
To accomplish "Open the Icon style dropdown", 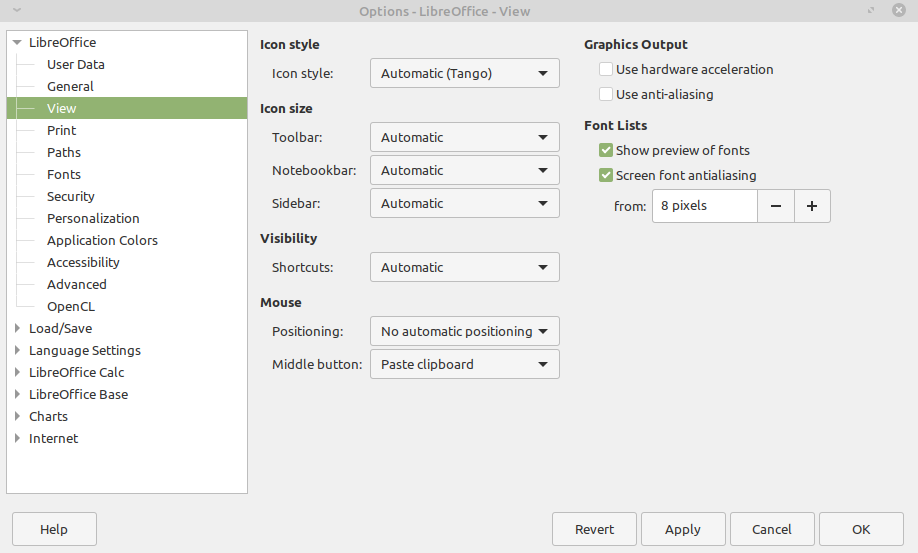I will 464,73.
